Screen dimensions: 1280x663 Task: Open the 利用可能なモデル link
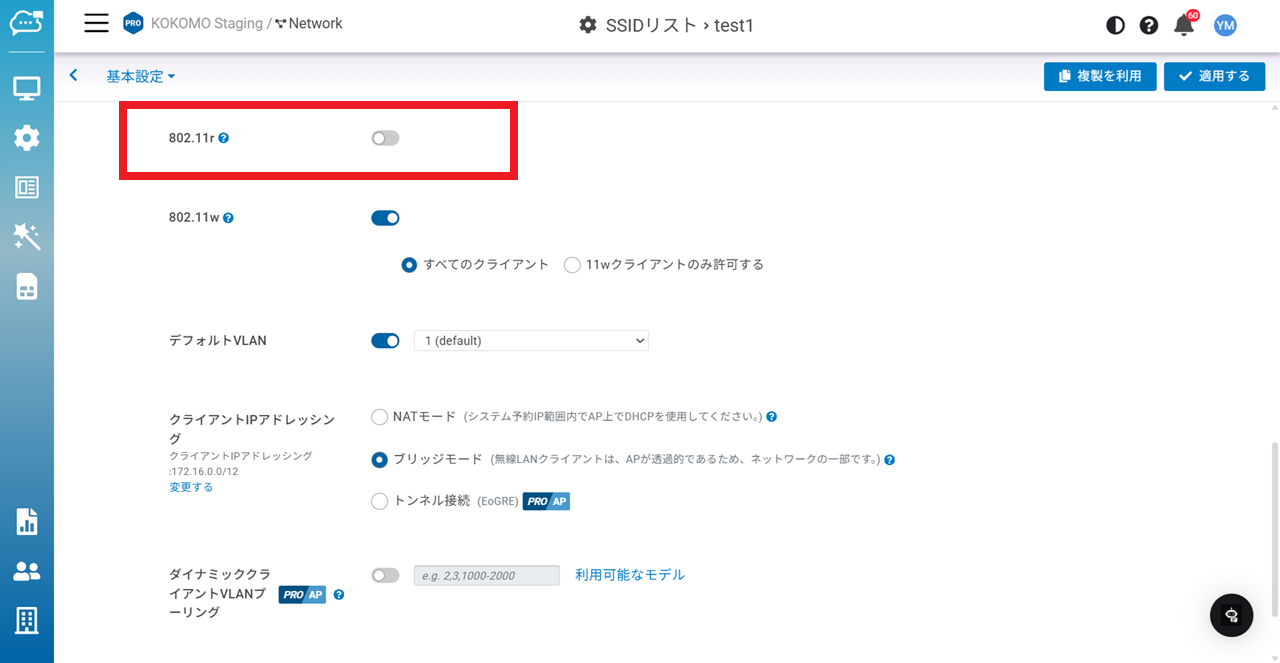coord(630,575)
